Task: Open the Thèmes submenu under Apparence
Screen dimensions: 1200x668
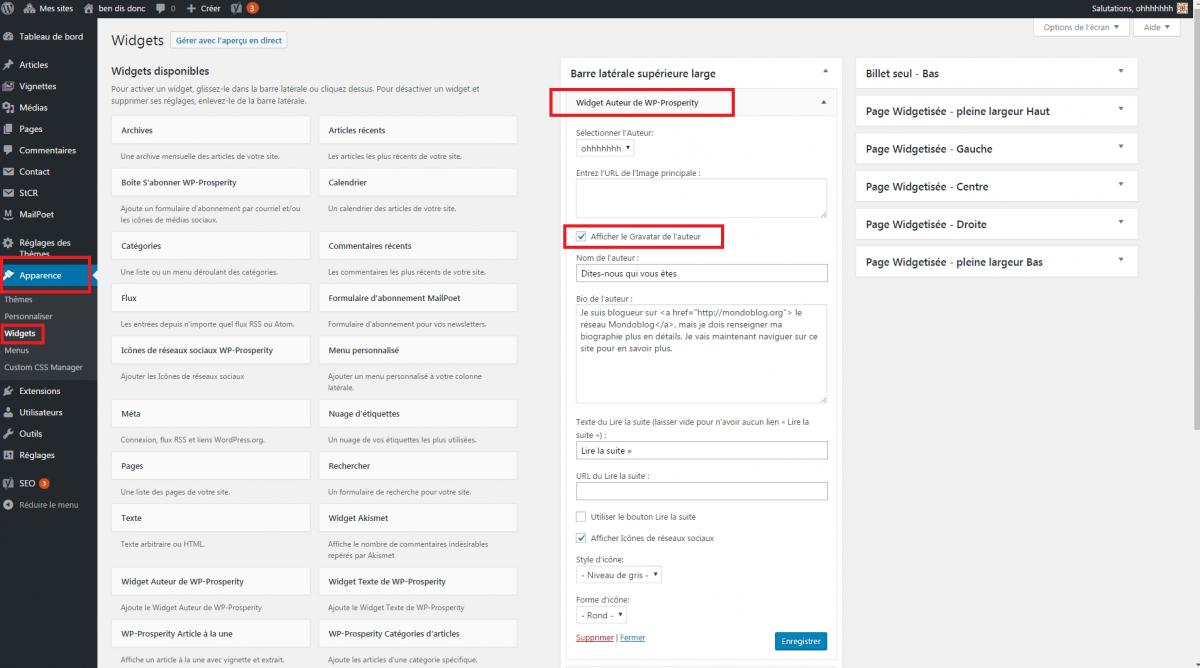Action: coord(19,299)
